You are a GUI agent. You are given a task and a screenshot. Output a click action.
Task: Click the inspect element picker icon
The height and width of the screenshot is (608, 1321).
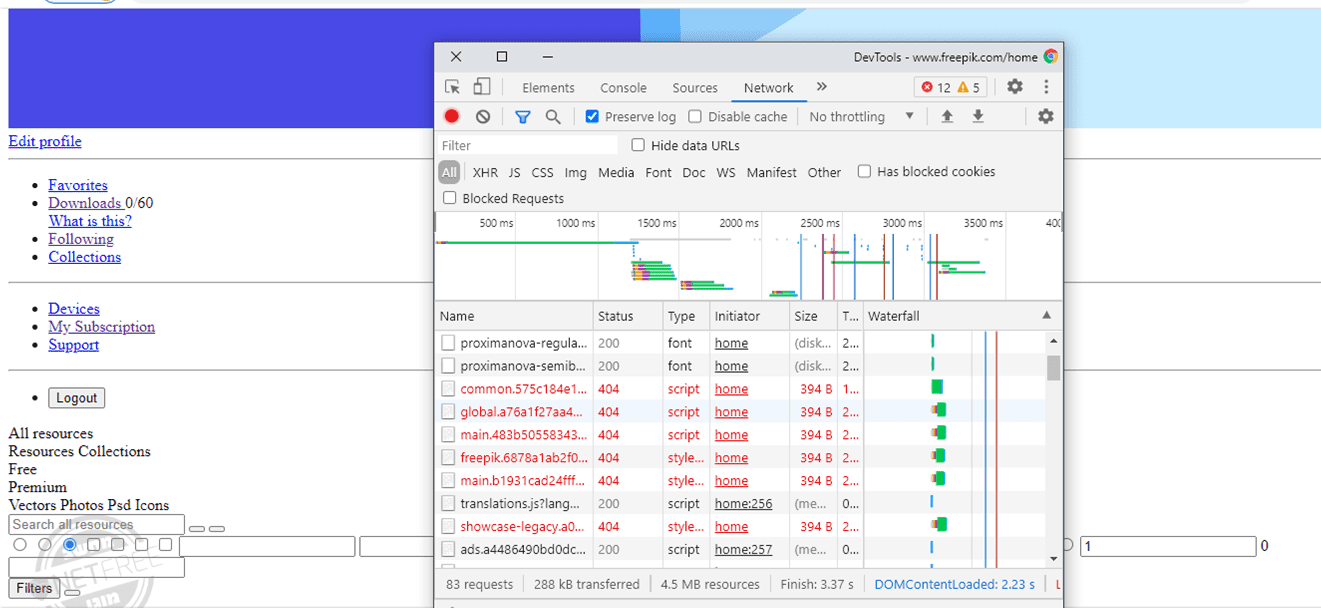[453, 87]
